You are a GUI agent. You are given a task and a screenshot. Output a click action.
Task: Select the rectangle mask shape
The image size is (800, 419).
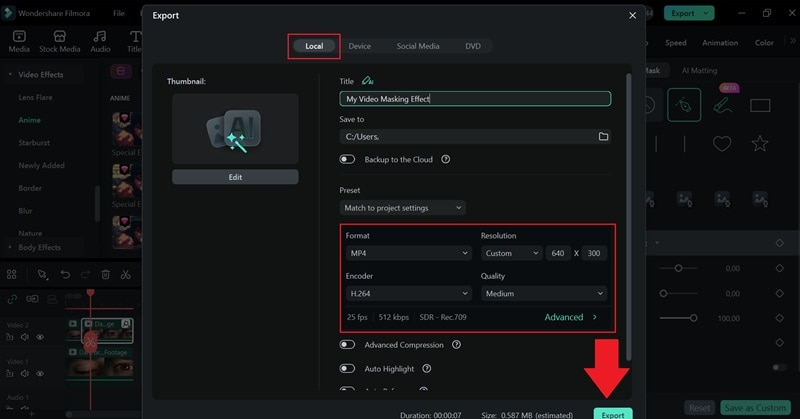760,106
